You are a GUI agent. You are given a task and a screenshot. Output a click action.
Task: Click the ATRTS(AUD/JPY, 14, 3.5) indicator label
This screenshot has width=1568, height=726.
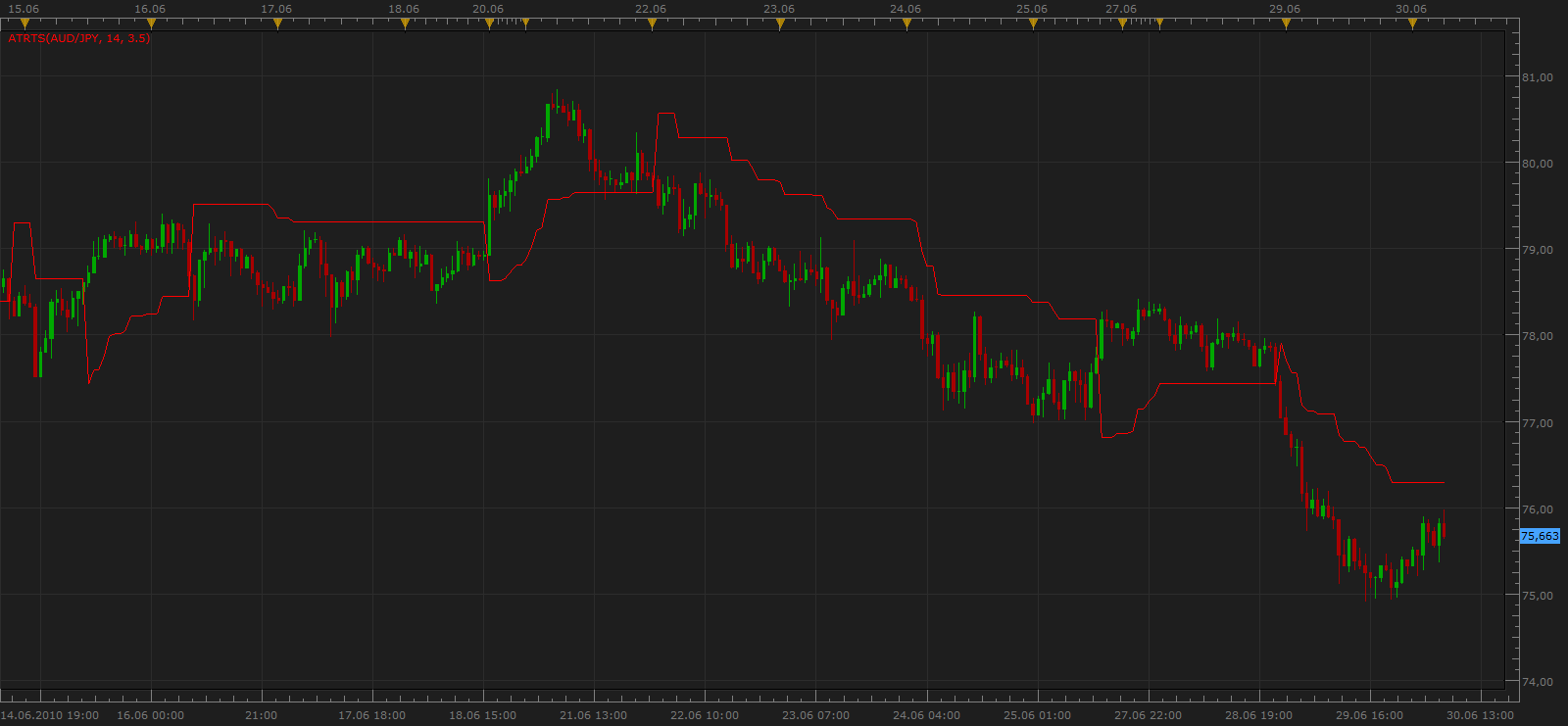point(79,38)
